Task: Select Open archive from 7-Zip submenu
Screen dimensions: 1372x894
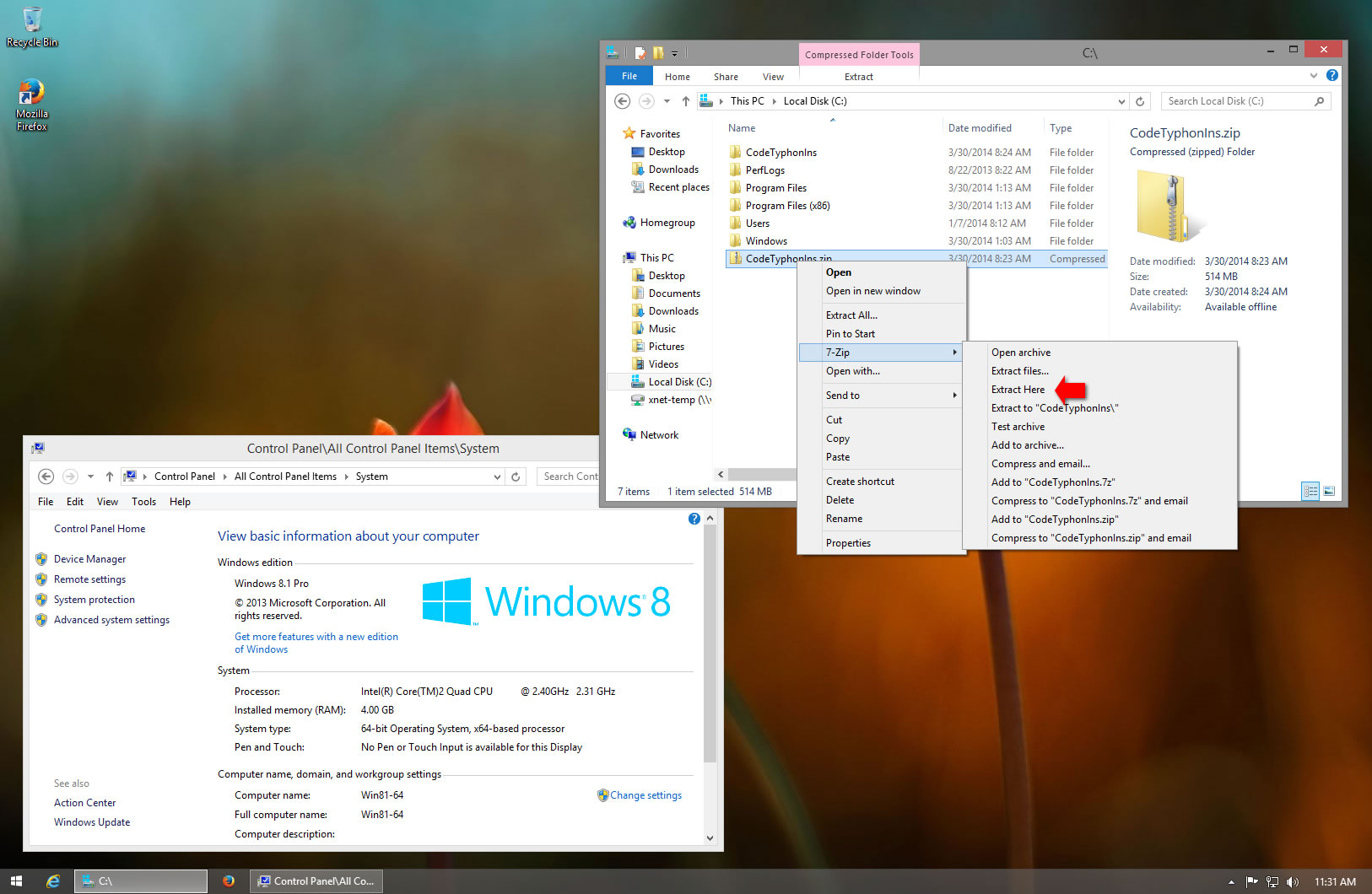Action: [x=1021, y=353]
